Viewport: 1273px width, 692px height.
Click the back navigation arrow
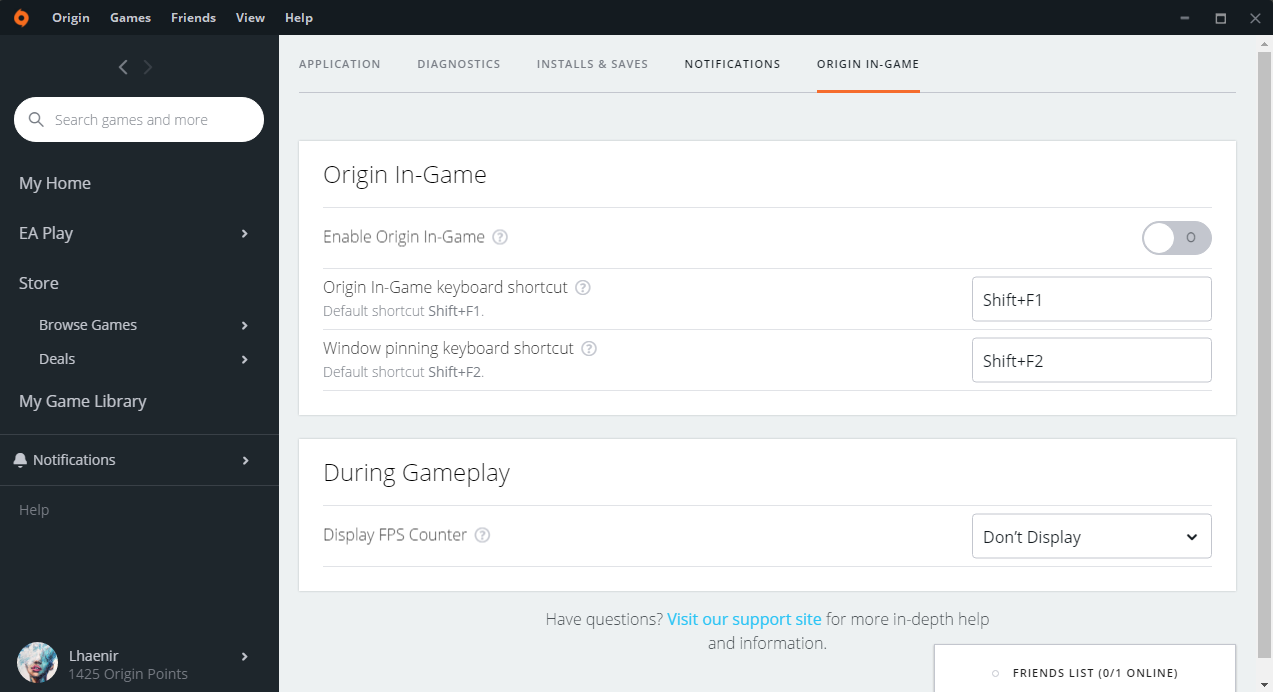123,67
